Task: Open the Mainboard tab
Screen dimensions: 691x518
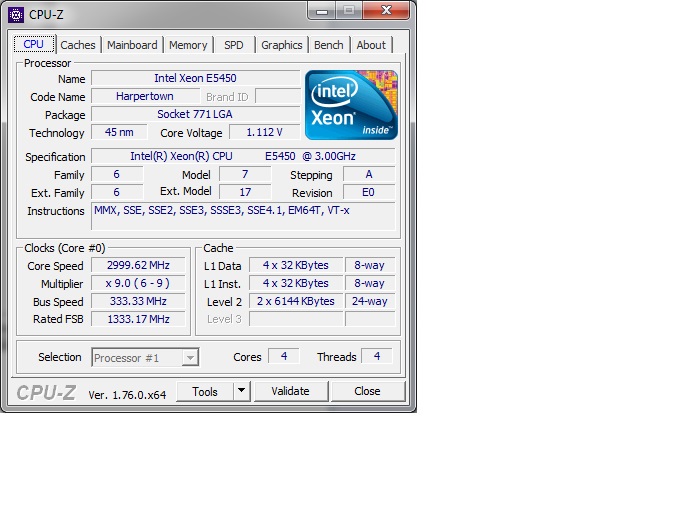Action: 132,45
